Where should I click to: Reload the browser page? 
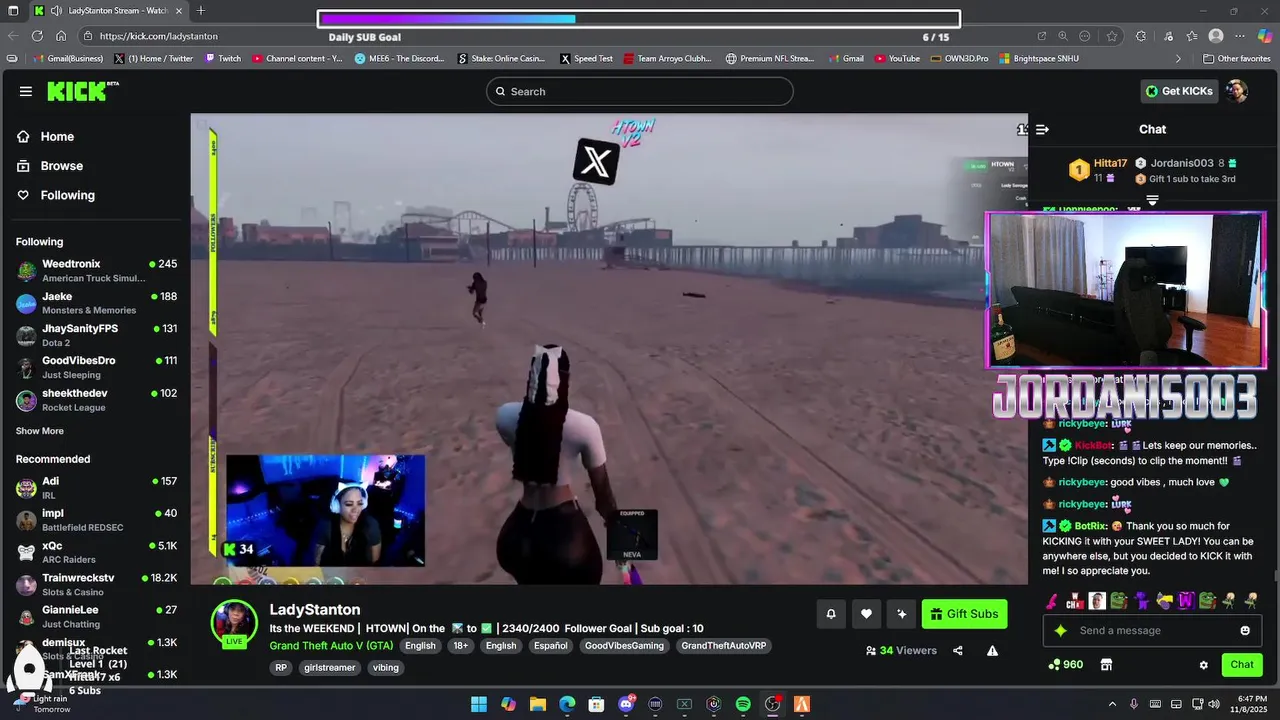(37, 36)
